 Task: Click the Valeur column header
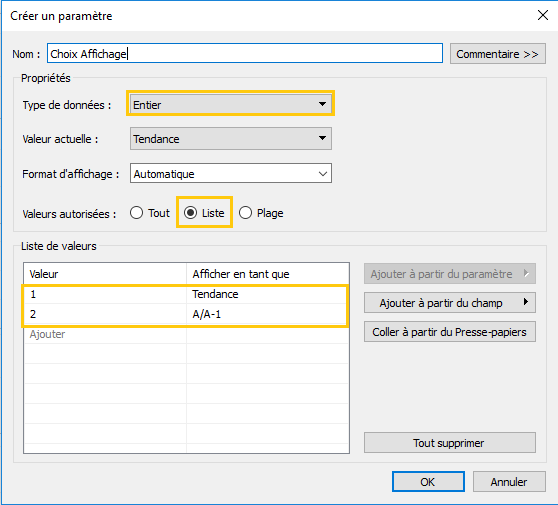click(x=105, y=274)
